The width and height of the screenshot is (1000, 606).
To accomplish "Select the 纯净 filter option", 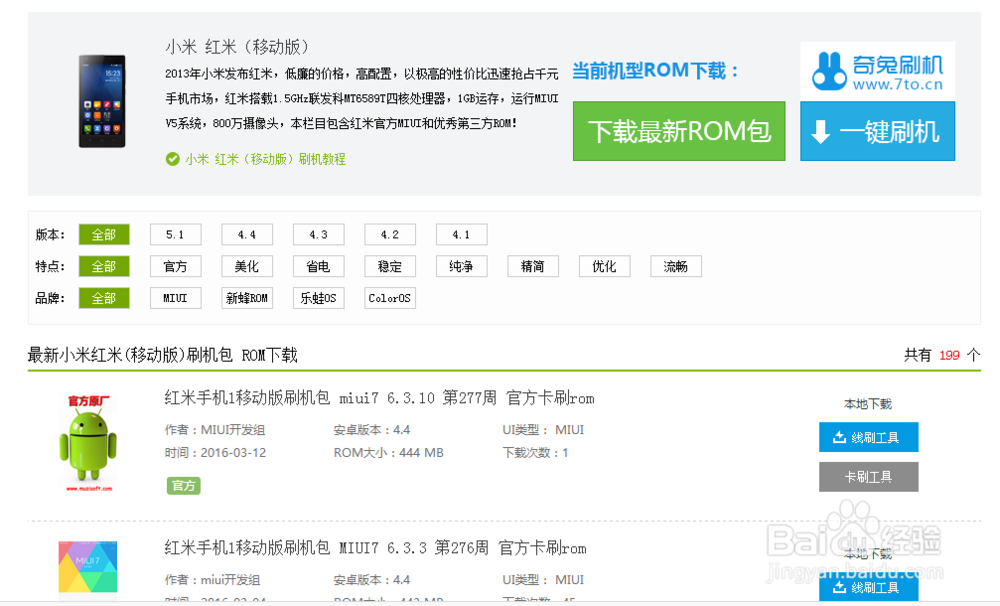I will [x=461, y=266].
